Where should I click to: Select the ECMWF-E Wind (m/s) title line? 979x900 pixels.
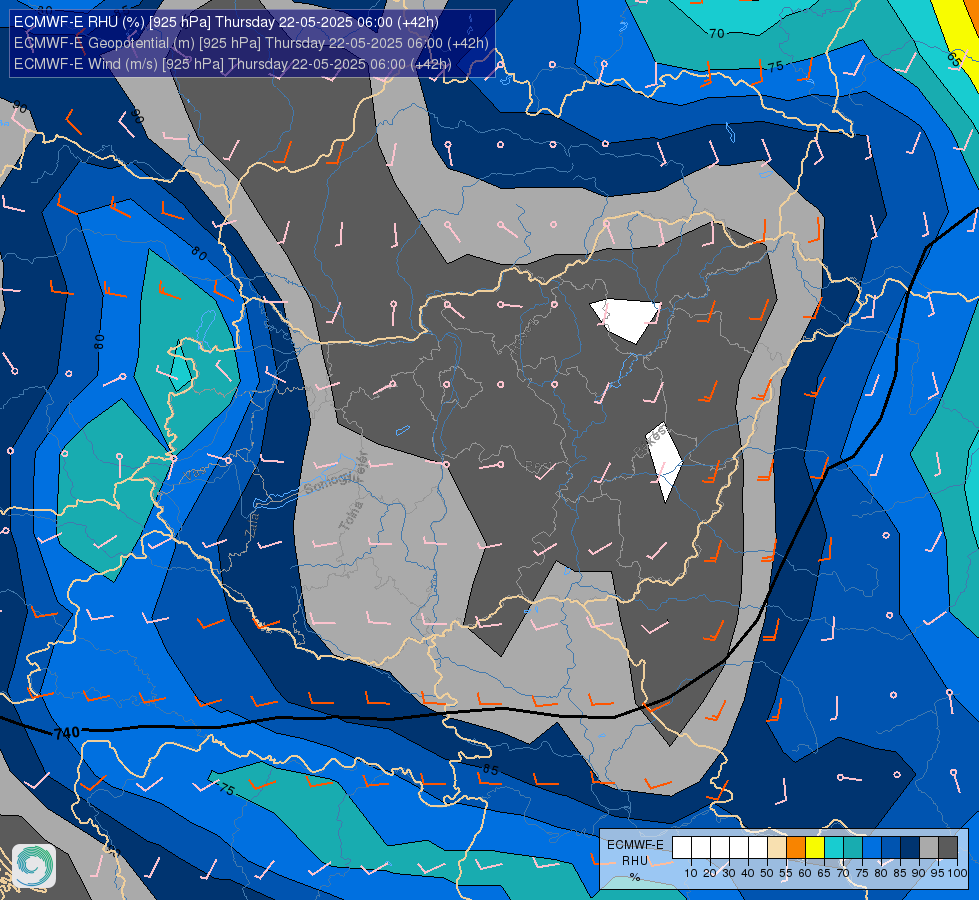point(232,64)
